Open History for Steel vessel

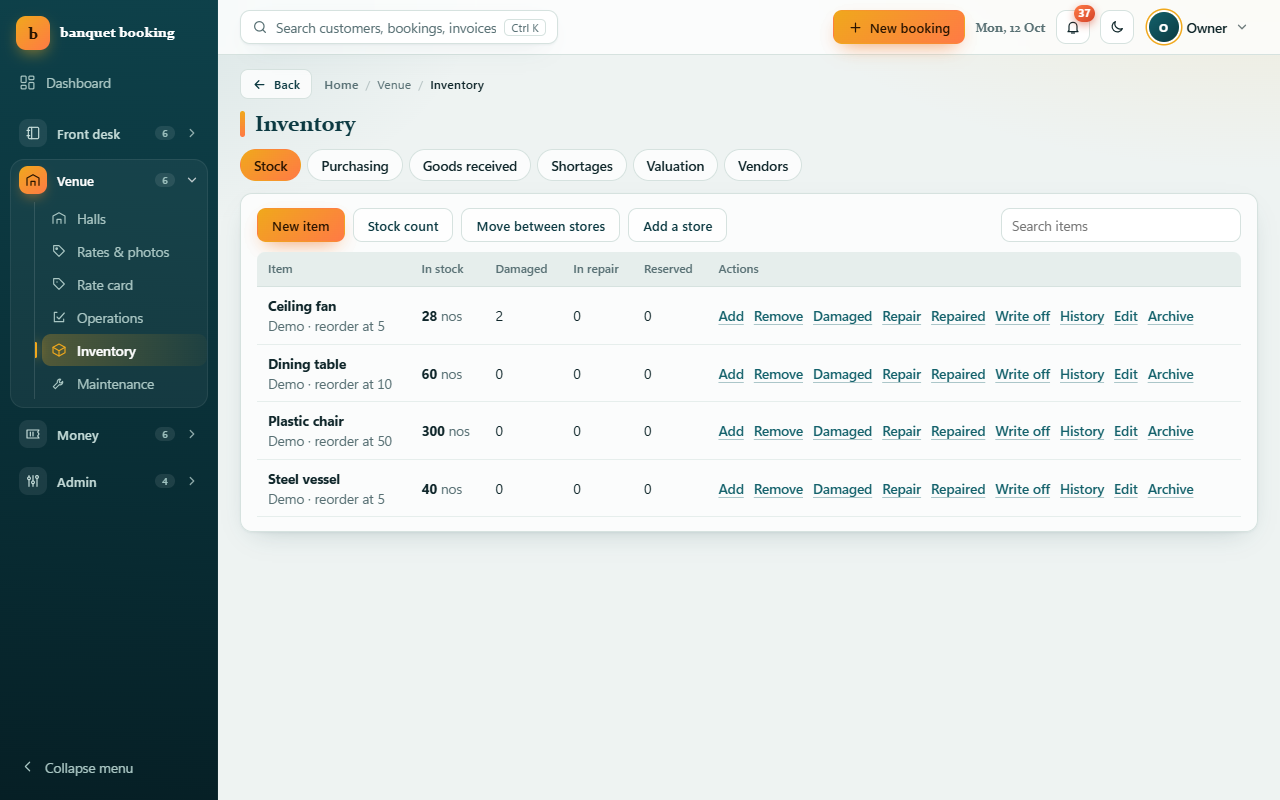1082,489
